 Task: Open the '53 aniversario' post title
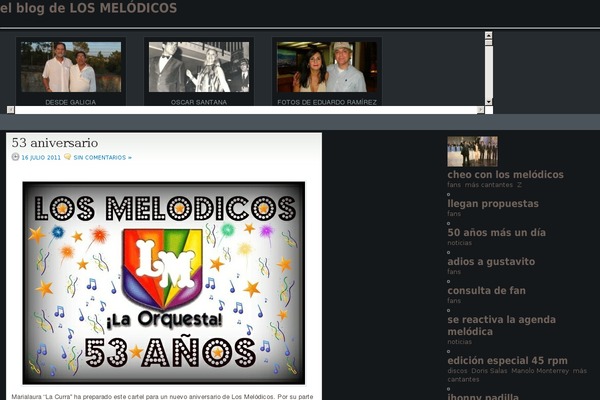[x=55, y=143]
